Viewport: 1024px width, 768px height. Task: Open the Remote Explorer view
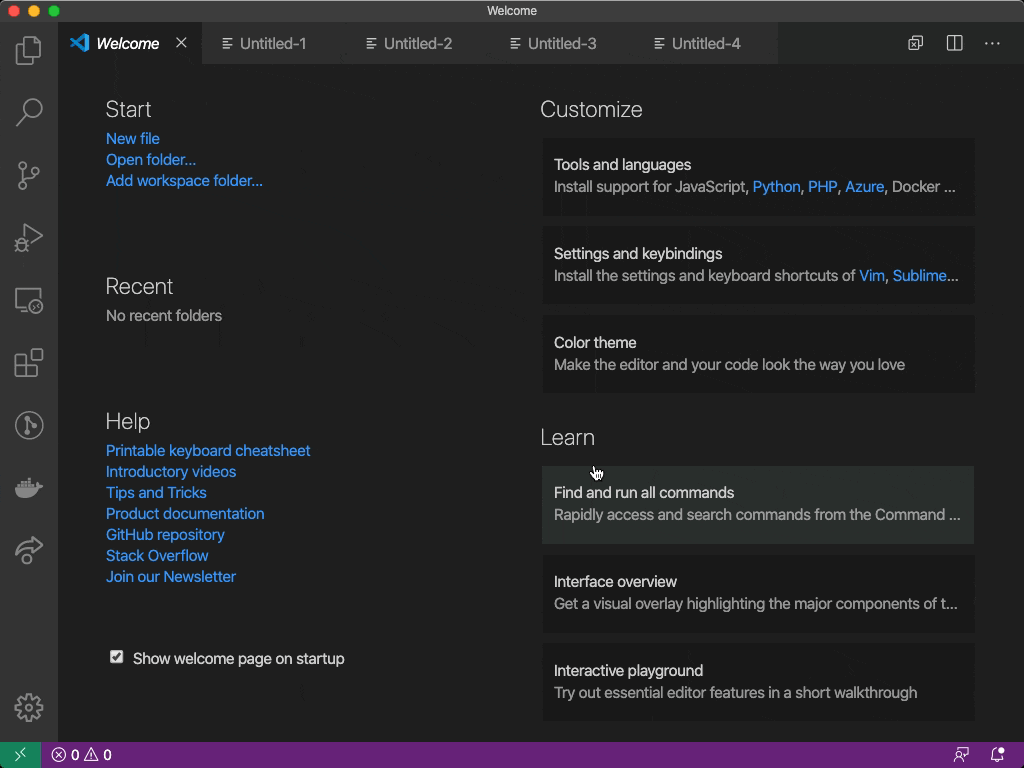pos(28,300)
